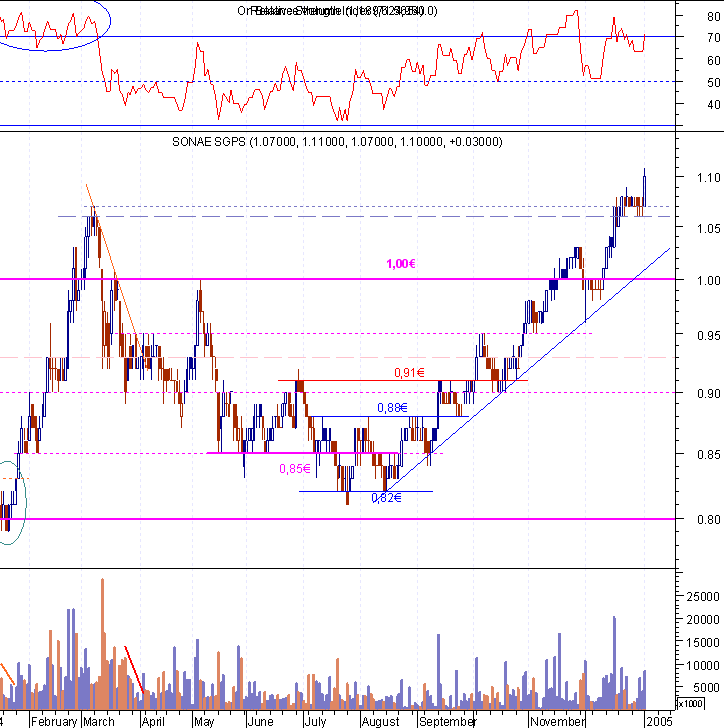Click the July label on the time axis
724x728 pixels.
[x=315, y=722]
